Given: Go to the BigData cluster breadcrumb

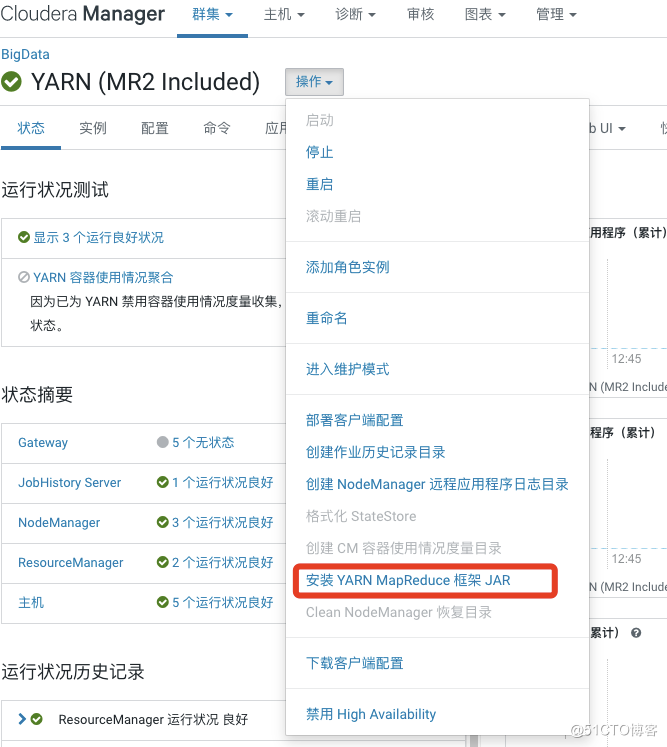Looking at the screenshot, I should 25,54.
